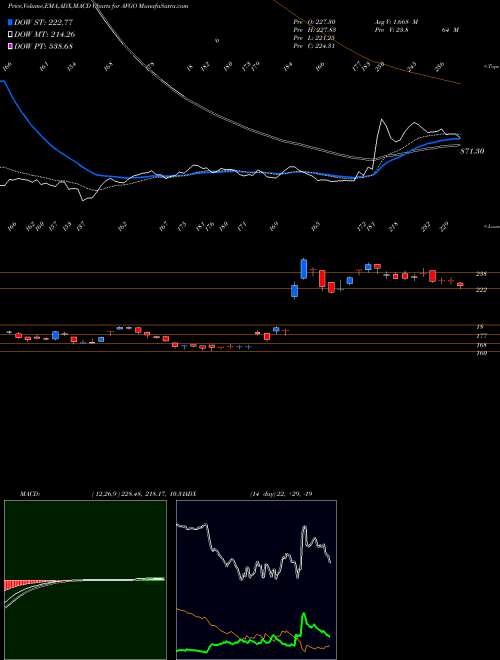Image resolution: width=500 pixels, height=660 pixels.
Task: Click the green +DI line peak in ADX panel
Action: (x=303, y=615)
